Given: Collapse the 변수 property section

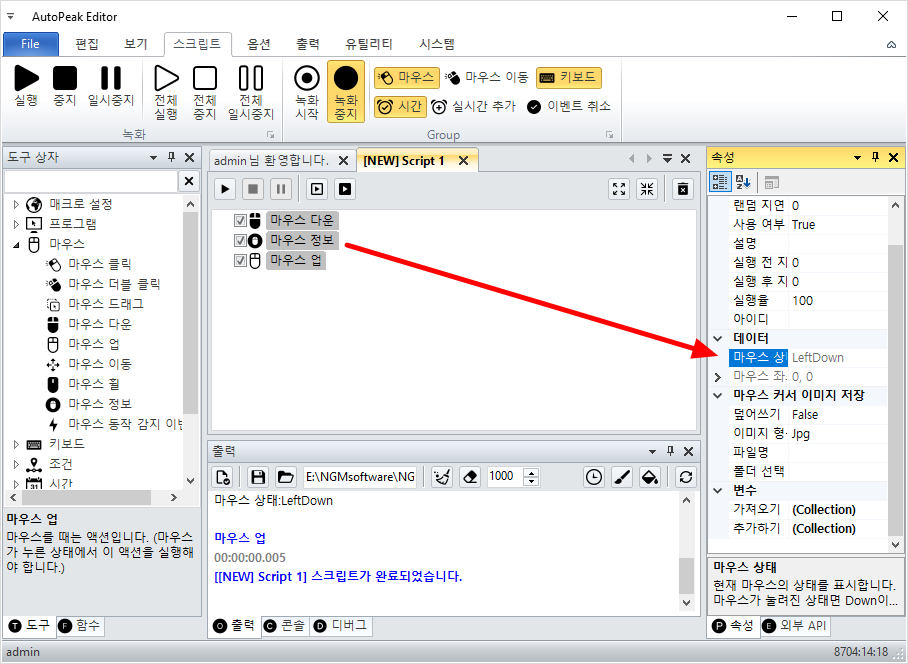Looking at the screenshot, I should 718,491.
